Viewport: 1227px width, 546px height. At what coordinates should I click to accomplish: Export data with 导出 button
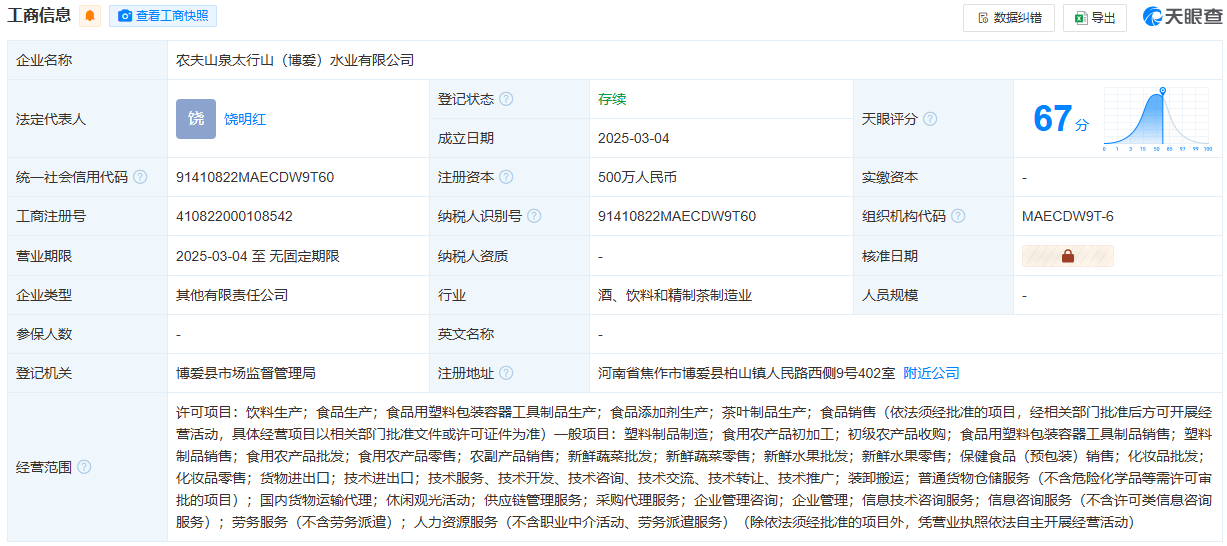1094,18
